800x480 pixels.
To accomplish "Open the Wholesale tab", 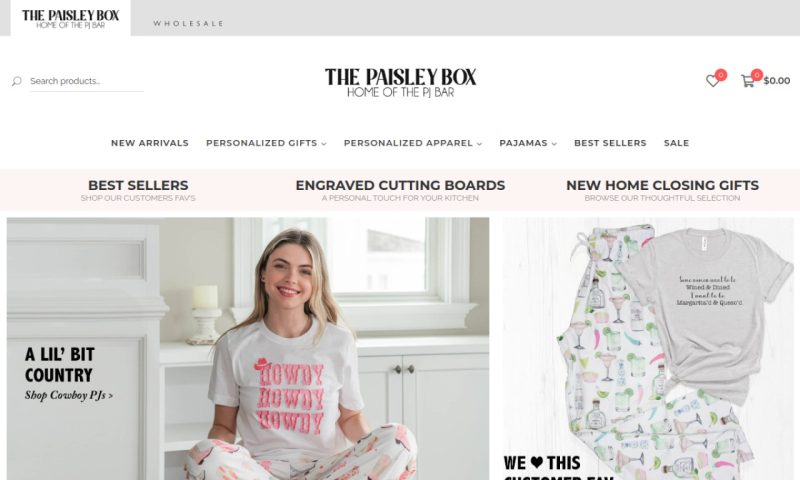I will pyautogui.click(x=188, y=23).
